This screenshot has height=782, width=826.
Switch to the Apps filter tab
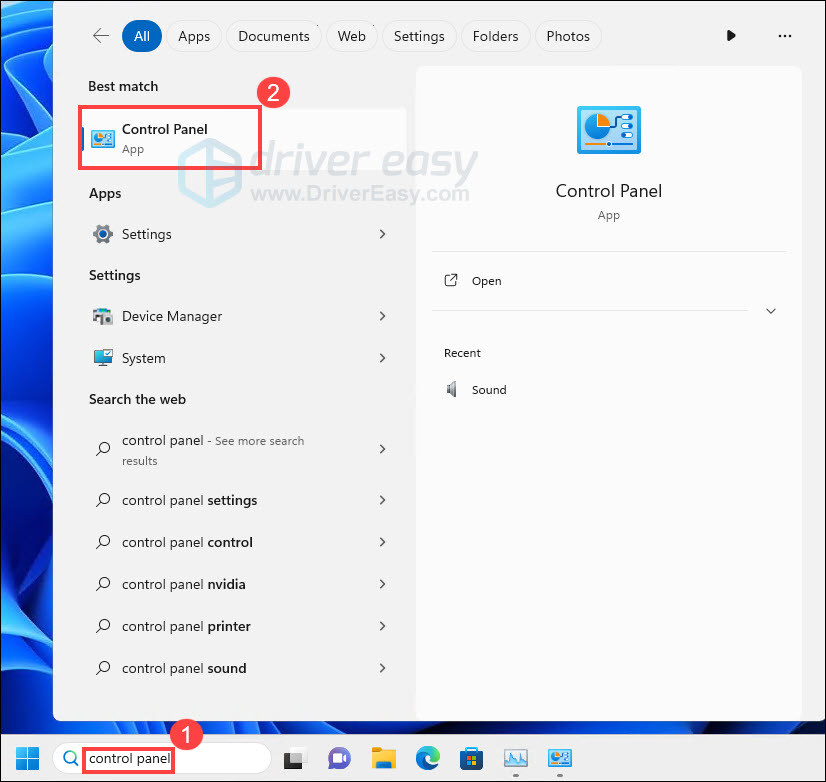[194, 36]
